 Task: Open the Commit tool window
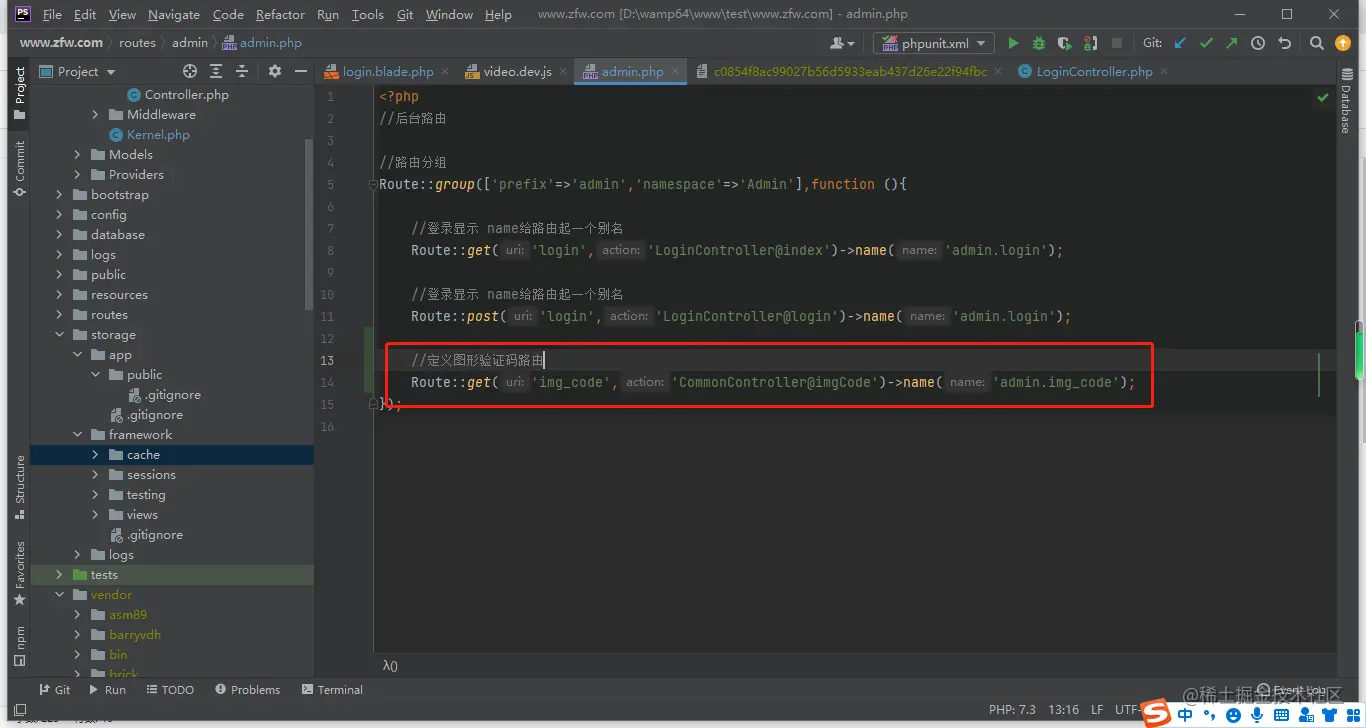19,168
